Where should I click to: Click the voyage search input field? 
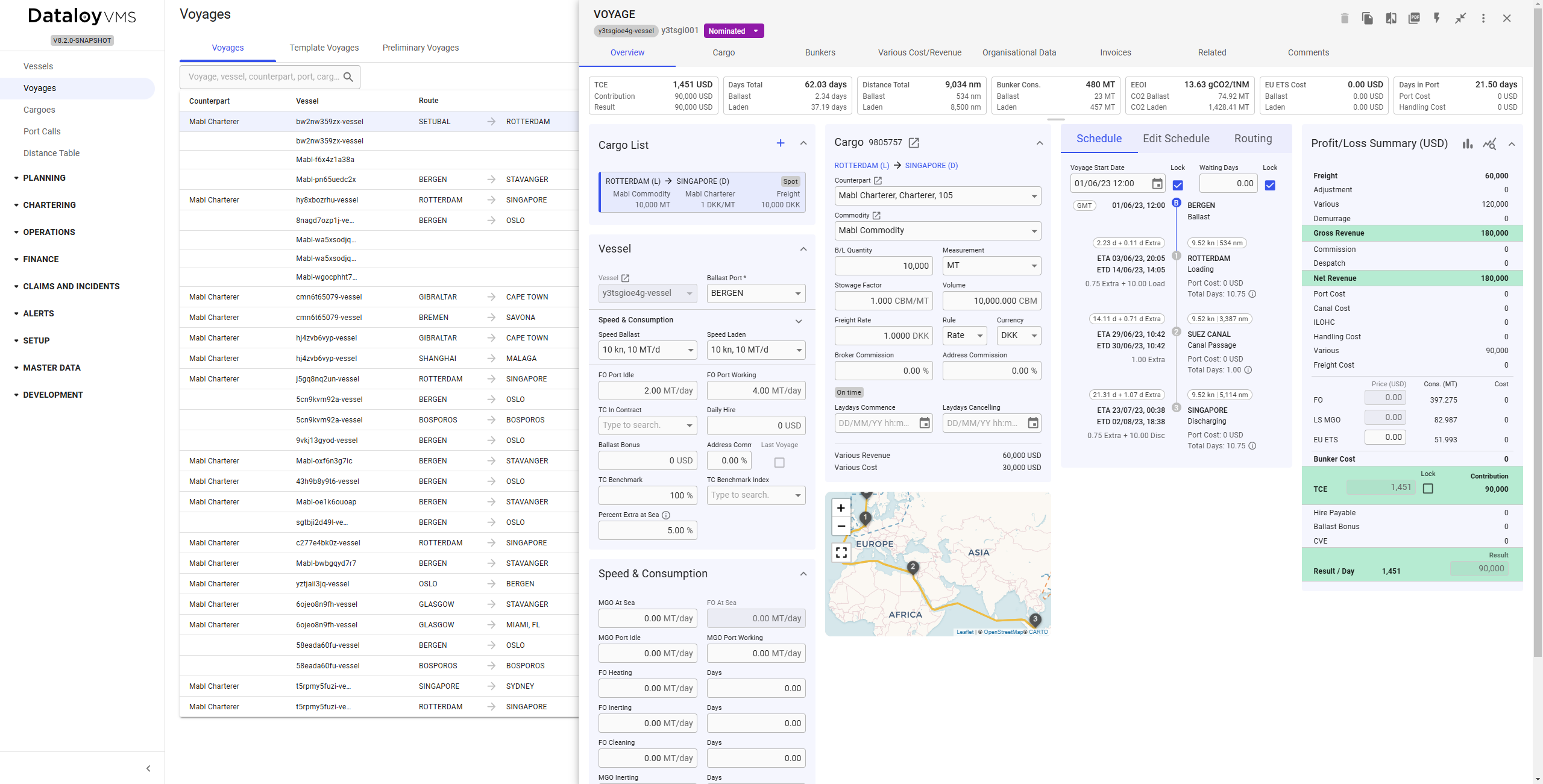point(263,77)
